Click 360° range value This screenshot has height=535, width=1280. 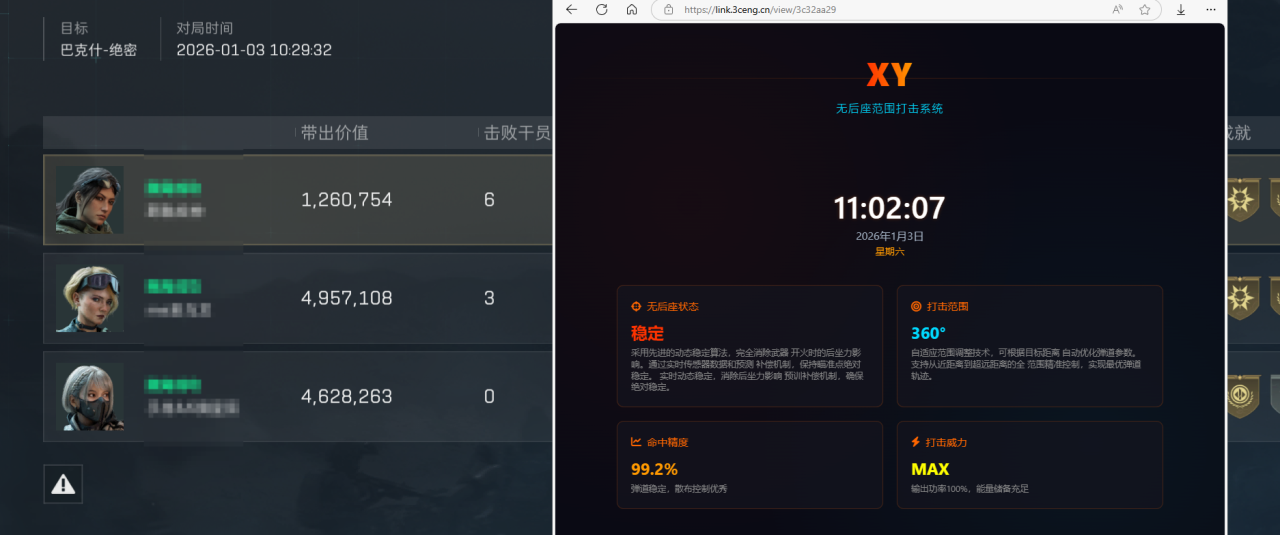(928, 333)
